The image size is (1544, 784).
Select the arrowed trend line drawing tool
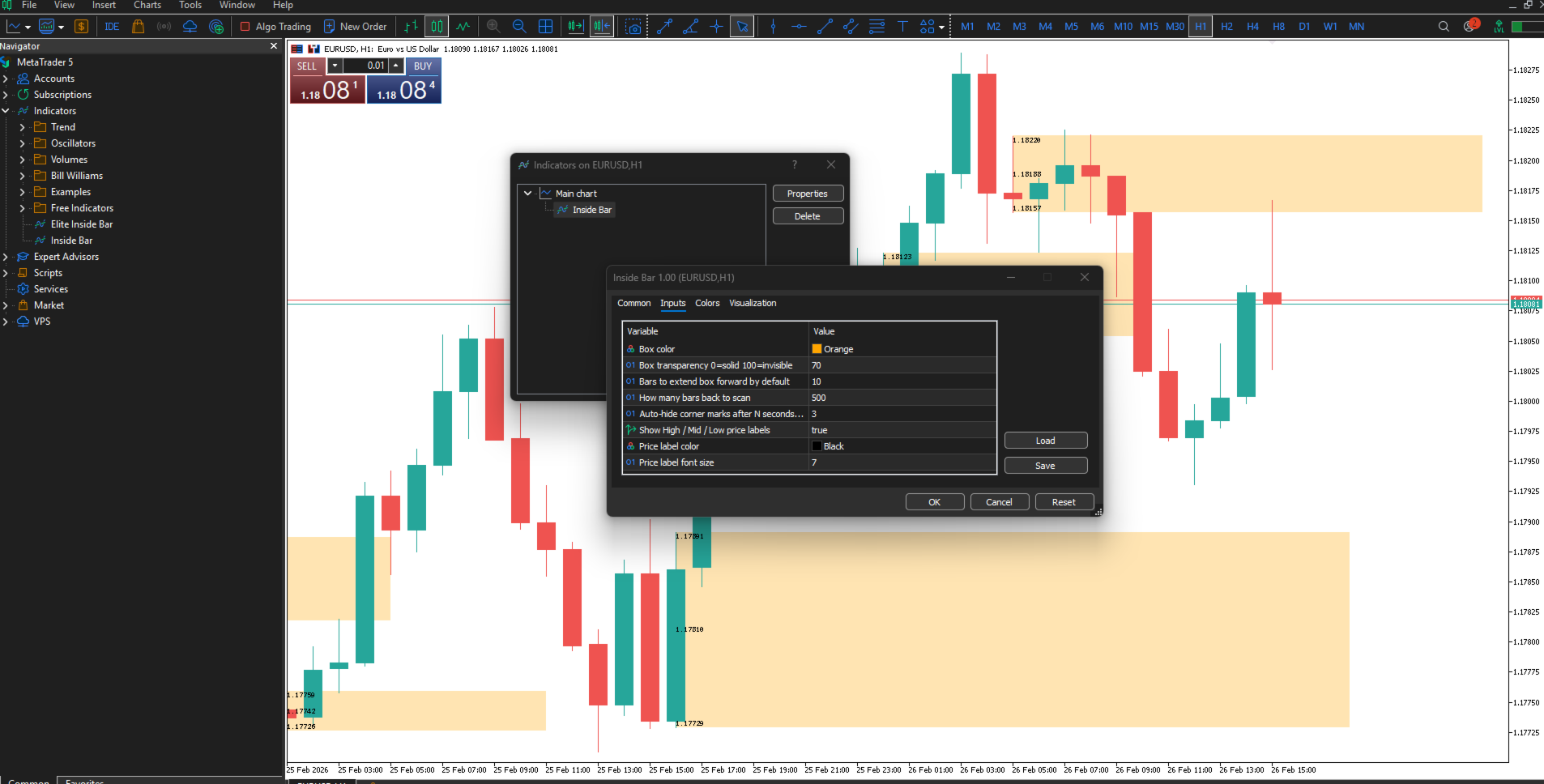664,27
